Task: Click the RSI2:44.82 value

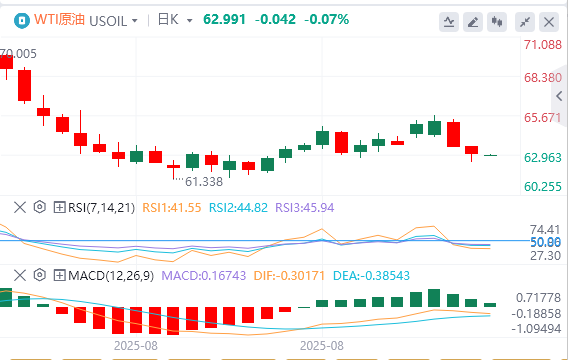Action: point(238,208)
